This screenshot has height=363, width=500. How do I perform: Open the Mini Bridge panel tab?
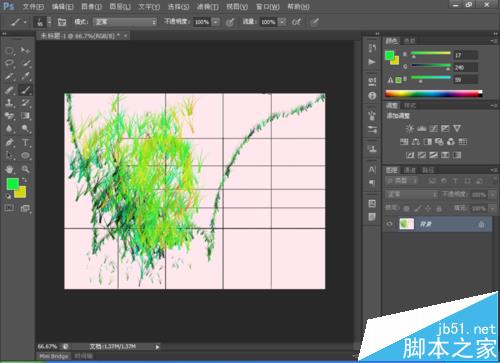tap(54, 356)
